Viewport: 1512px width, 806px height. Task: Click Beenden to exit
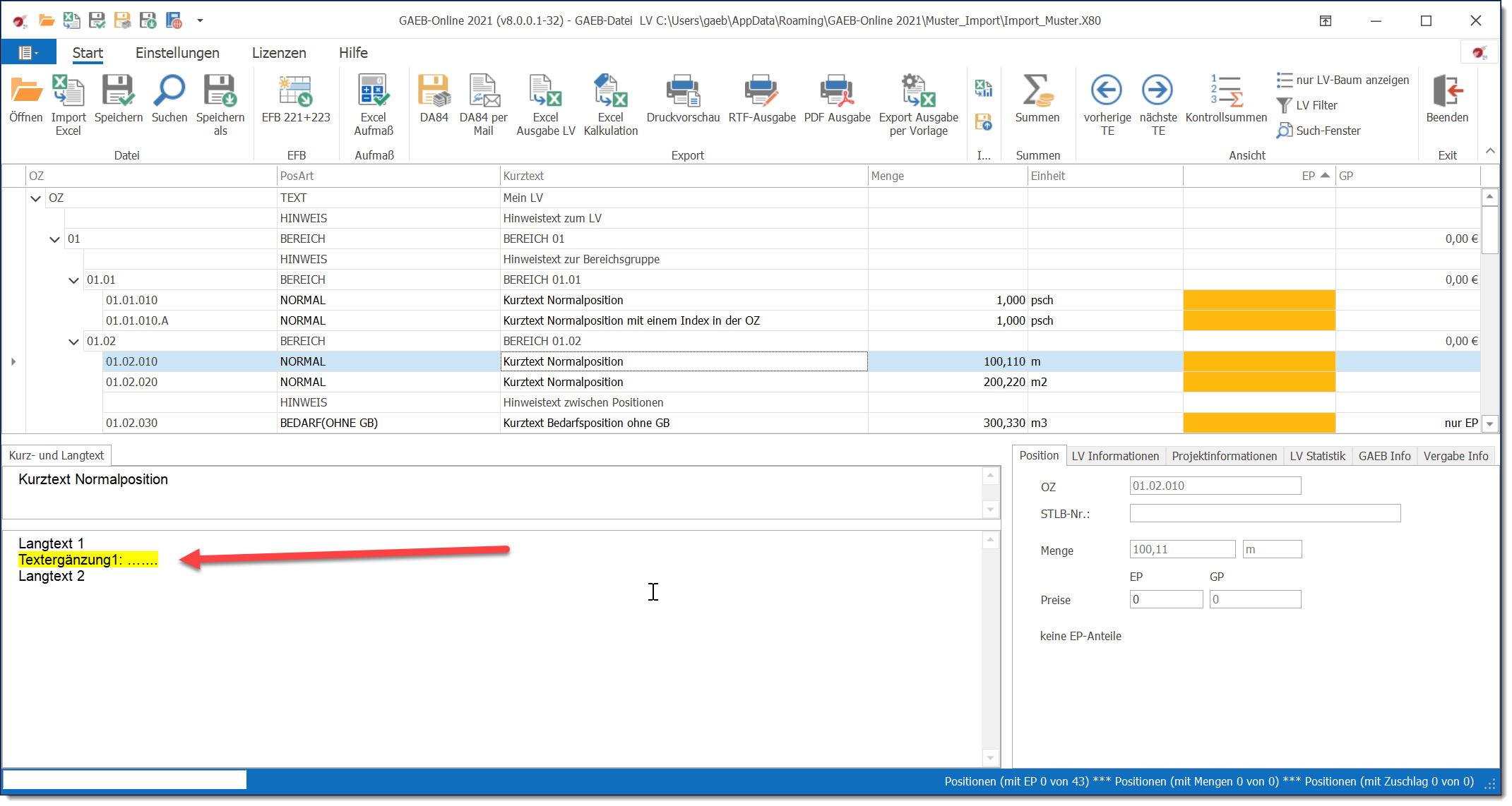click(1446, 92)
